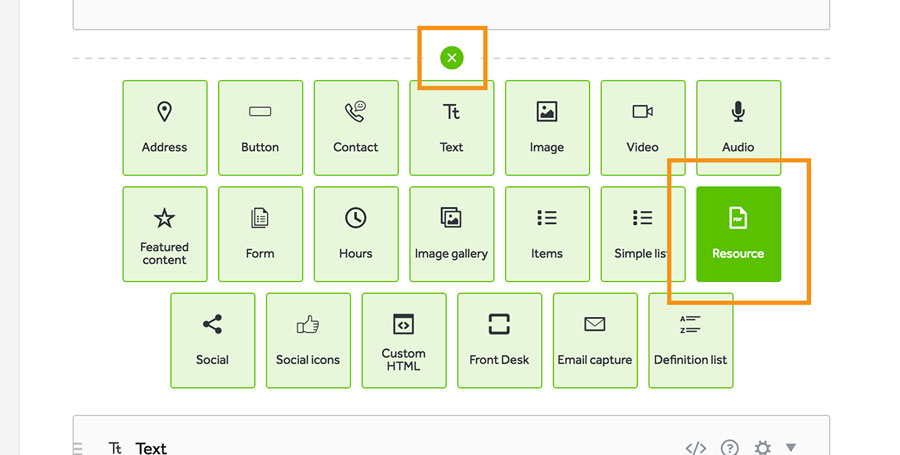900x455 pixels.
Task: Select the highlighted Resource block
Action: (738, 234)
